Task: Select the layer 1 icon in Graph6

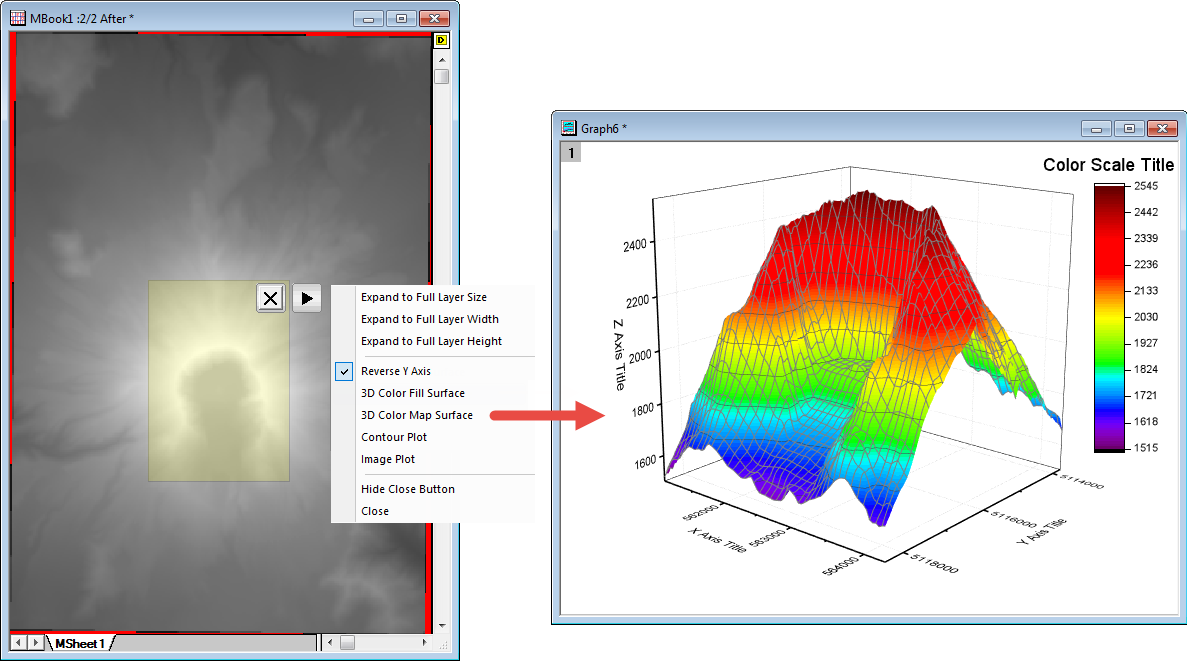Action: 571,151
